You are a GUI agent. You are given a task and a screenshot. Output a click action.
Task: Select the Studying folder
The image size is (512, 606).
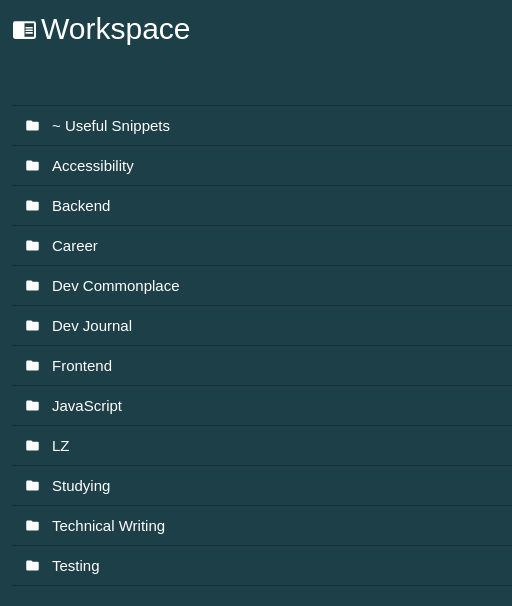tap(262, 486)
